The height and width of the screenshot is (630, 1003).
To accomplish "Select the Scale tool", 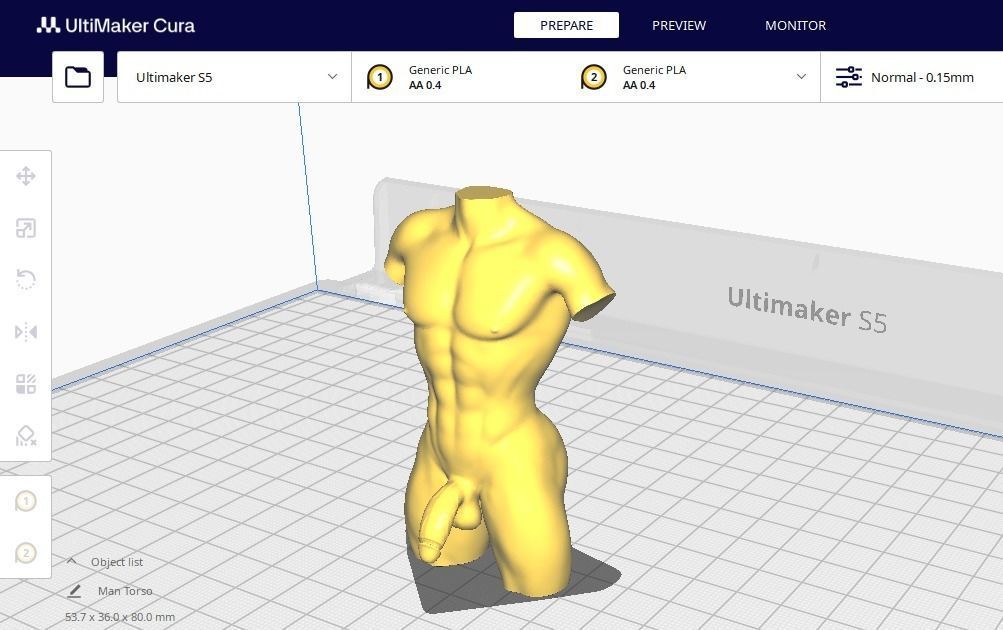I will 26,228.
